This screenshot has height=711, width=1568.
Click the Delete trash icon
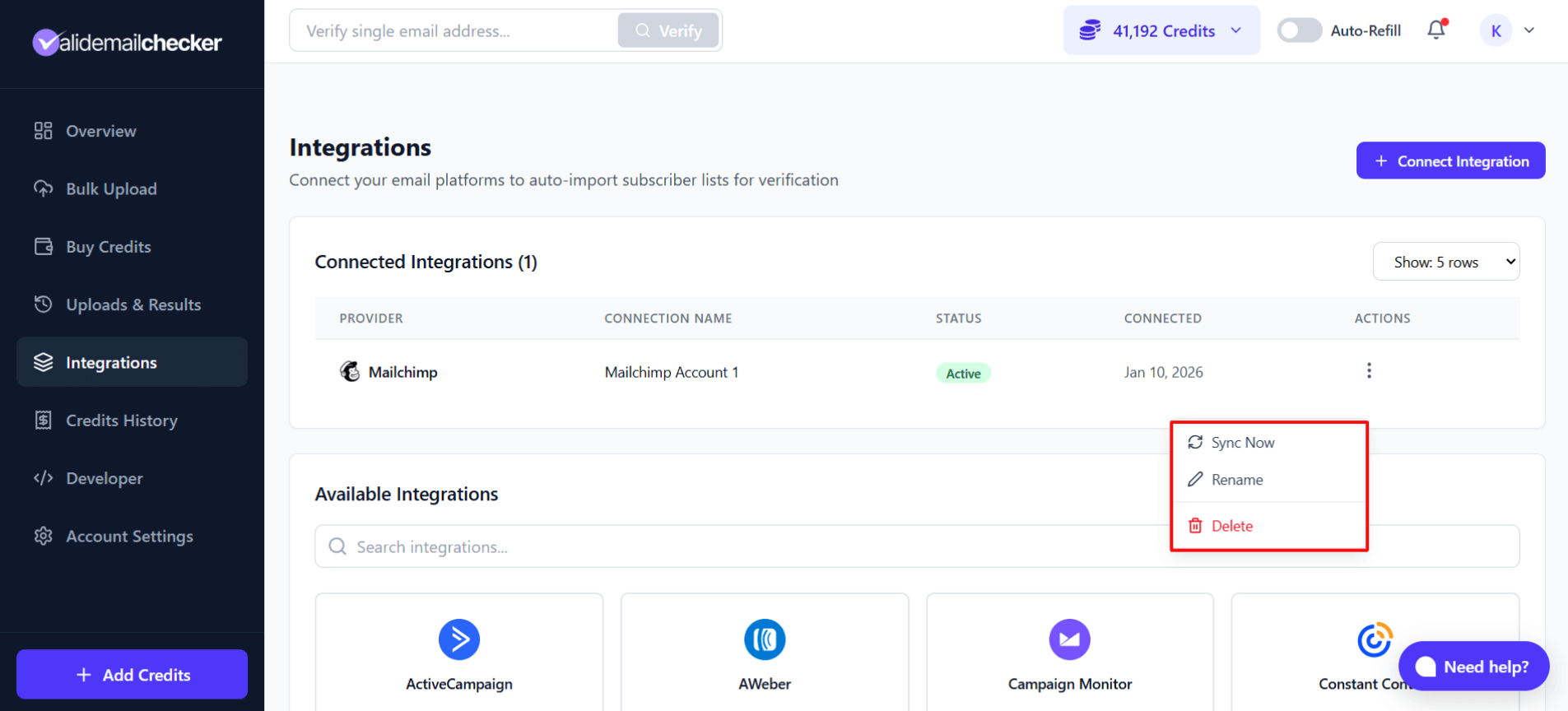tap(1195, 525)
